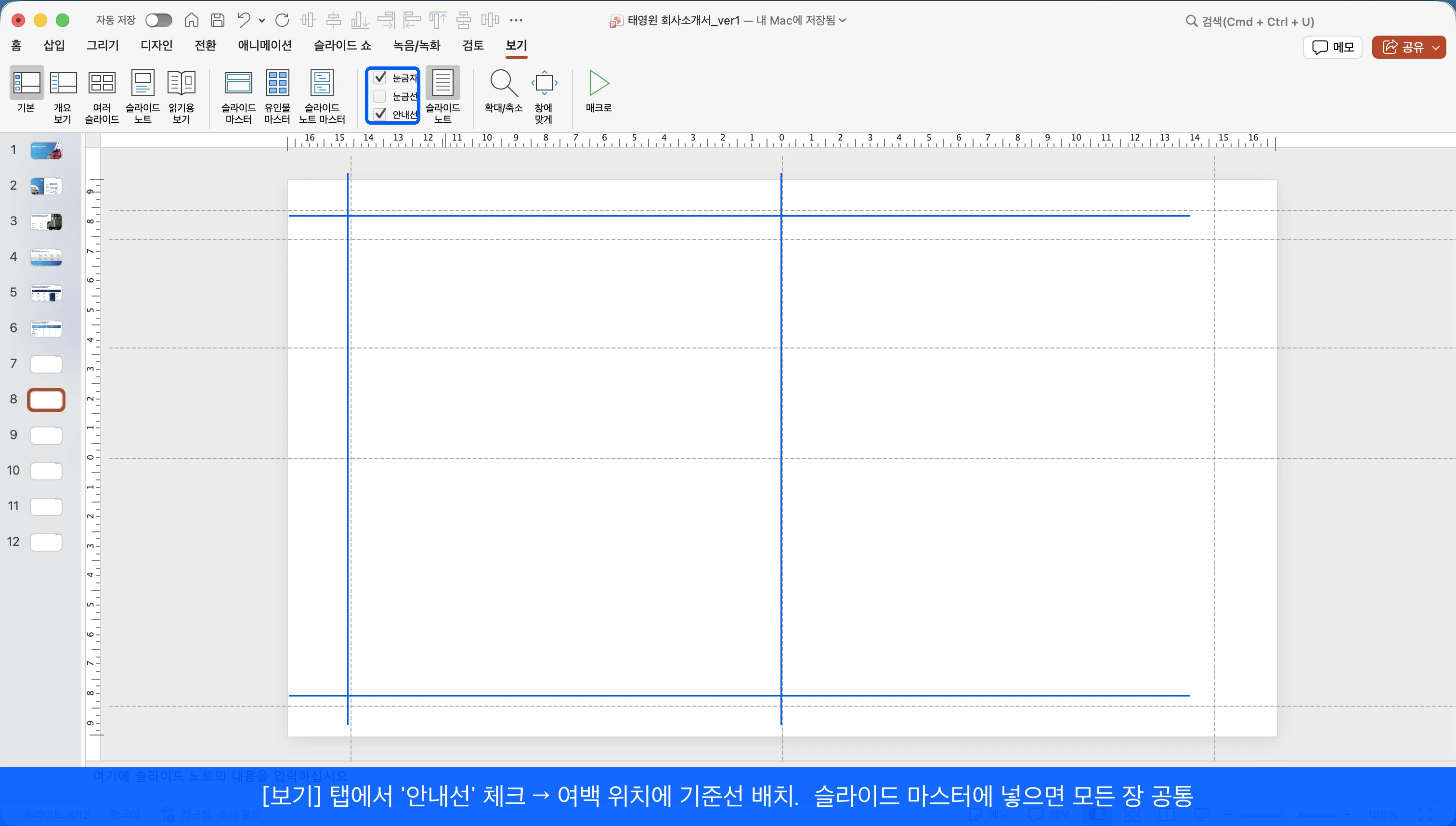
Task: Open 슬라이드 노트 마스터 (Notes Master)
Action: [322, 97]
